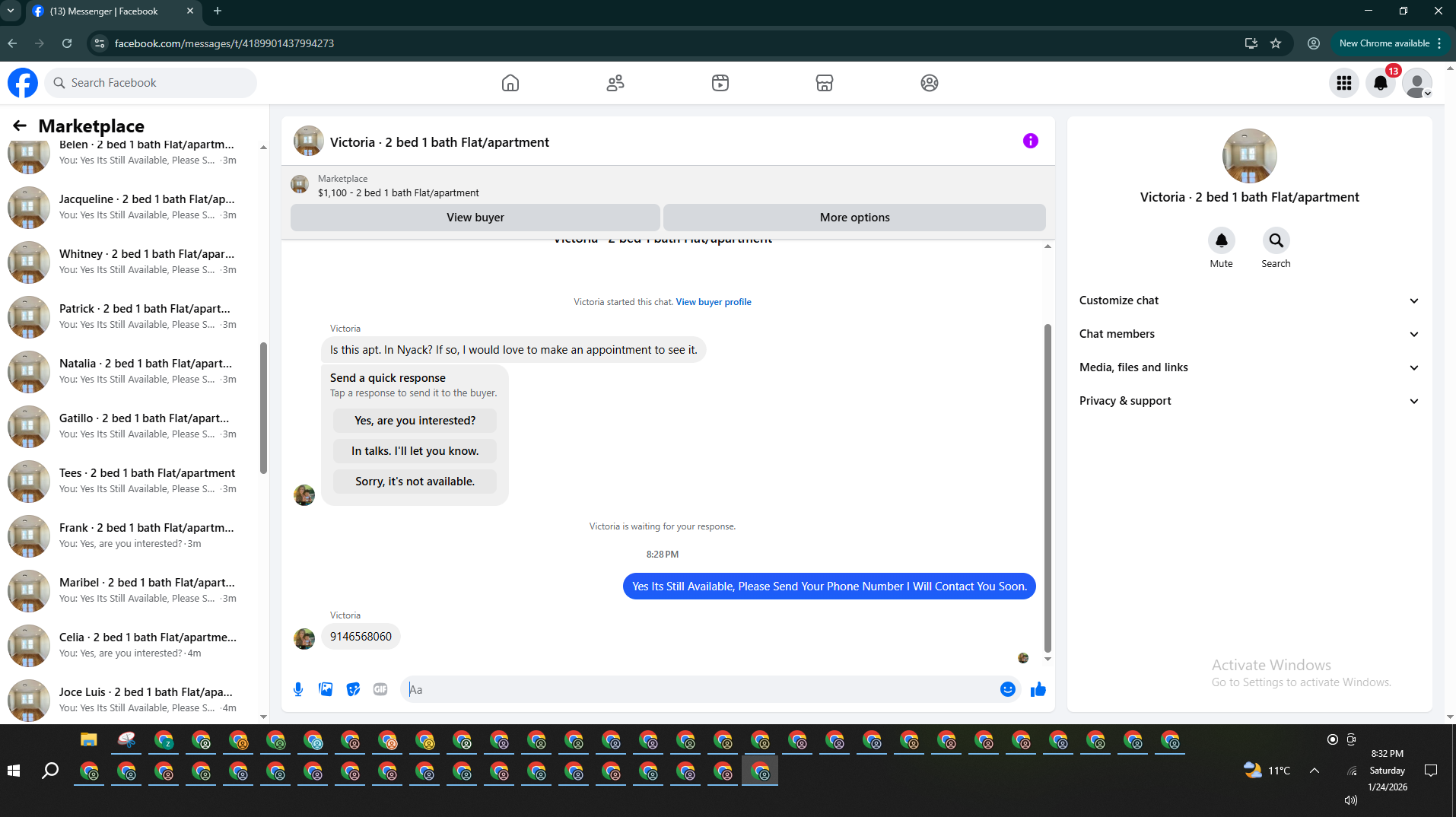
Task: Click the View buyer button
Action: coord(475,218)
